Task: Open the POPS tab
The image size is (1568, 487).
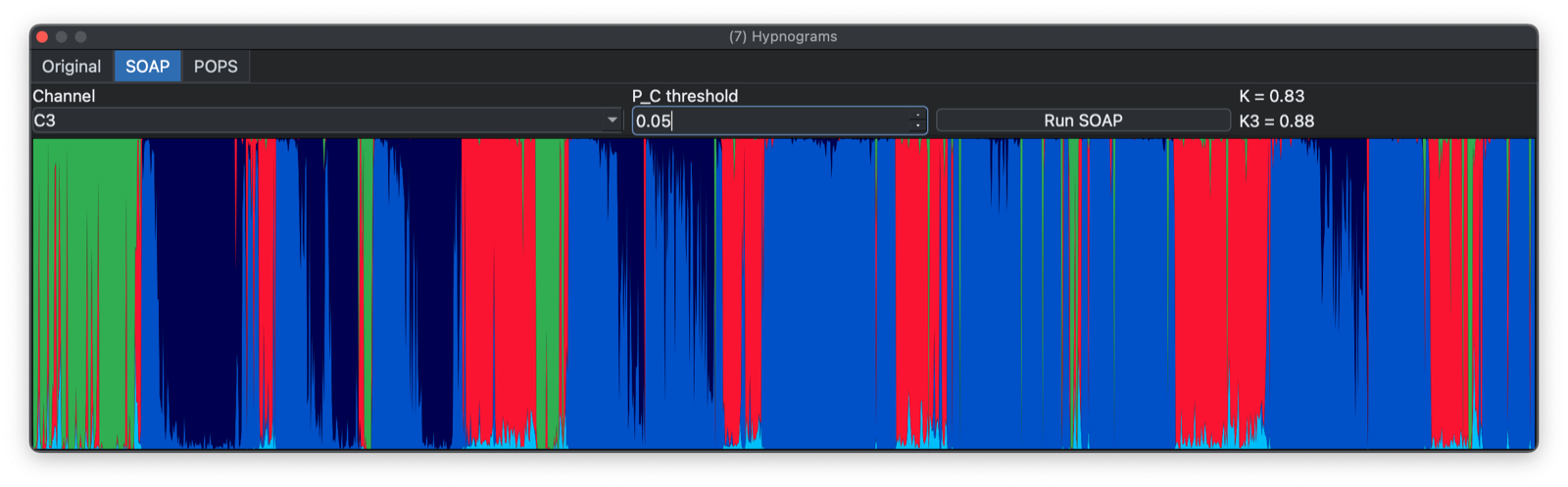Action: coord(216,67)
